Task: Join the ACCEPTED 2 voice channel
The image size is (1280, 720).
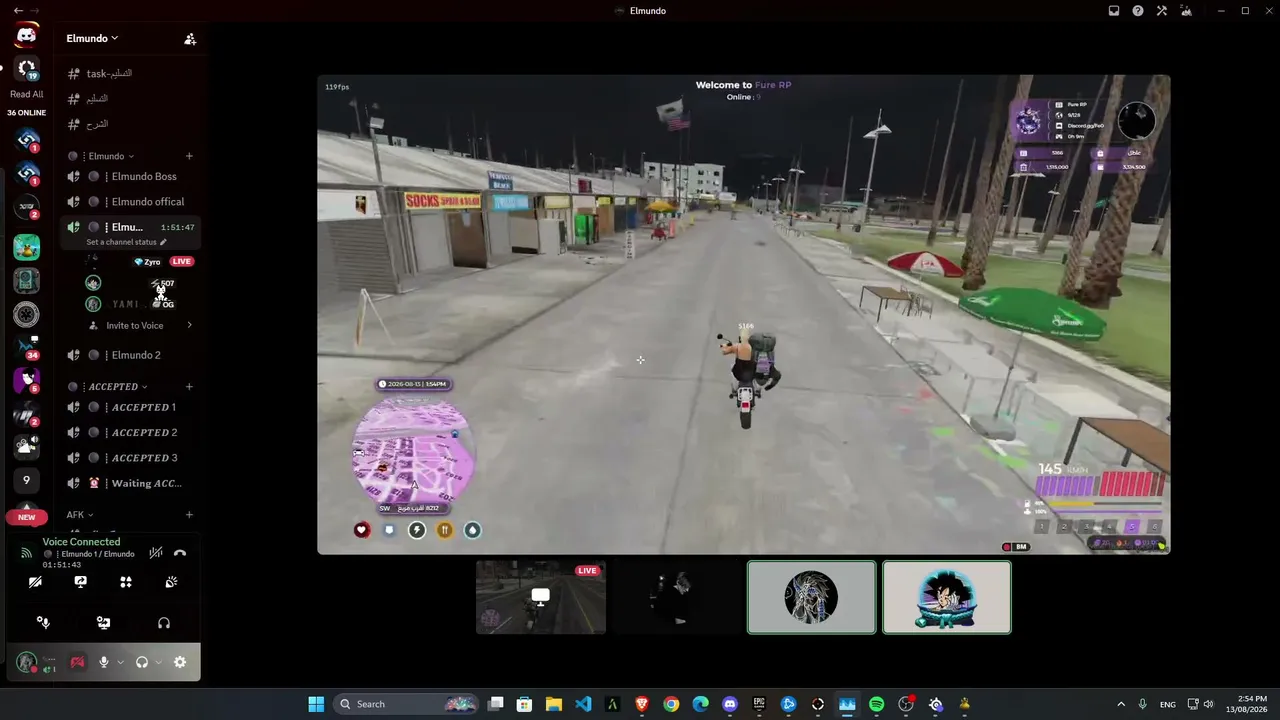Action: [x=130, y=433]
